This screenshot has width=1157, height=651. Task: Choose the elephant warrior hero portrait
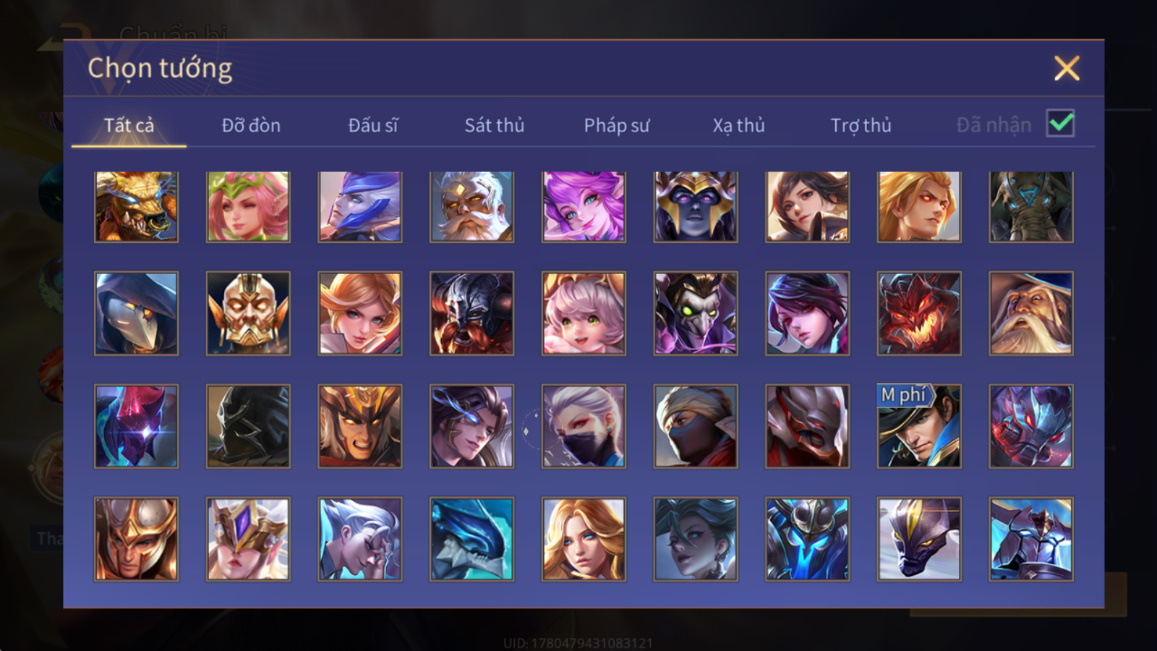[x=1031, y=207]
